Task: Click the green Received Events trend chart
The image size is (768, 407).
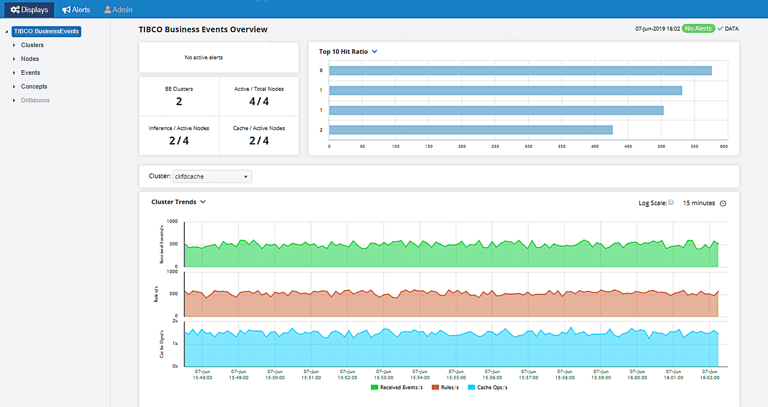Action: point(451,253)
